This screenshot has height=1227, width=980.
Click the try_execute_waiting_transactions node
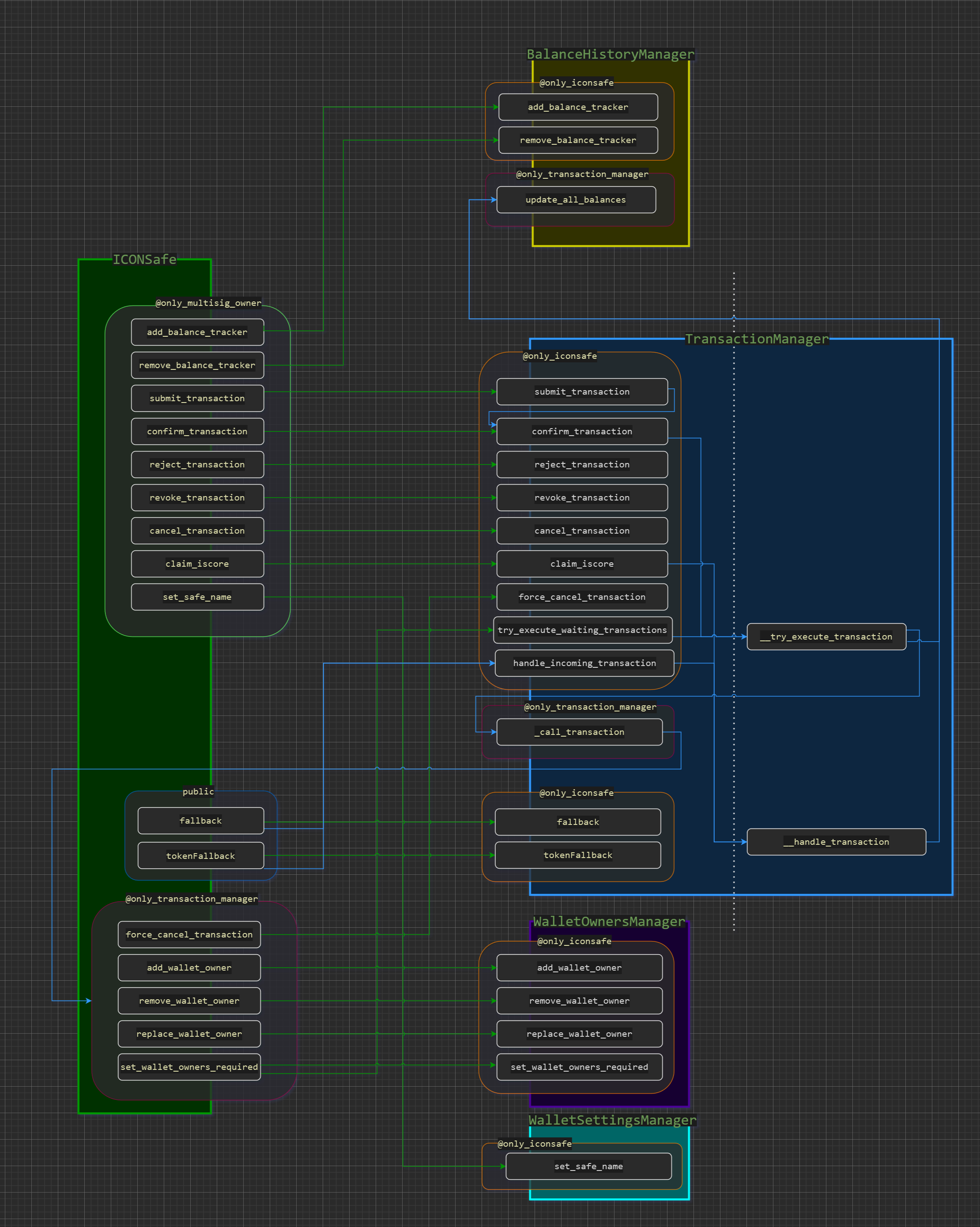click(x=583, y=630)
